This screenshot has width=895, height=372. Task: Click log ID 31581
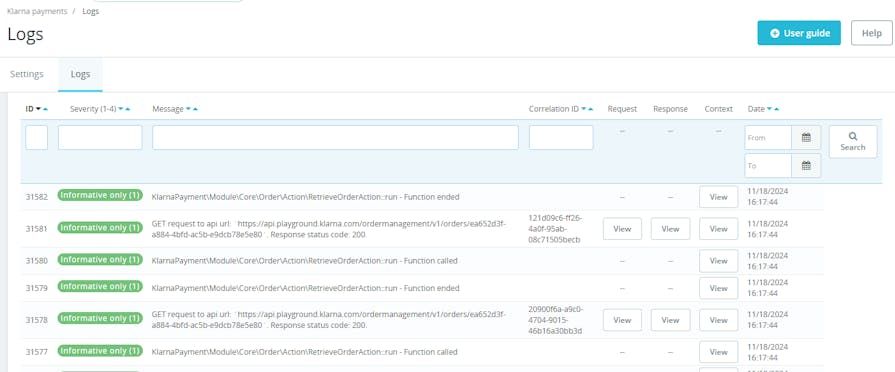pyautogui.click(x=37, y=229)
